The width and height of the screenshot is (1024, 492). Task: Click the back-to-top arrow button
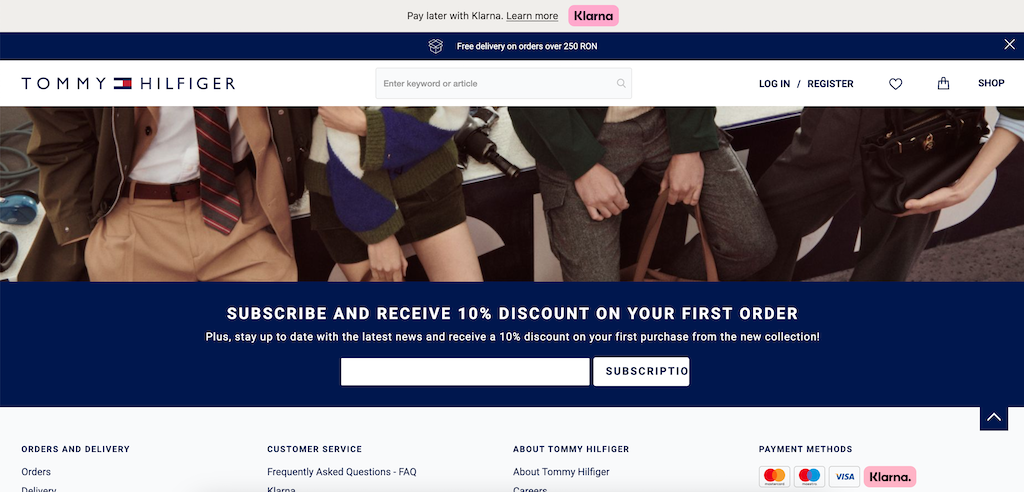tap(993, 417)
